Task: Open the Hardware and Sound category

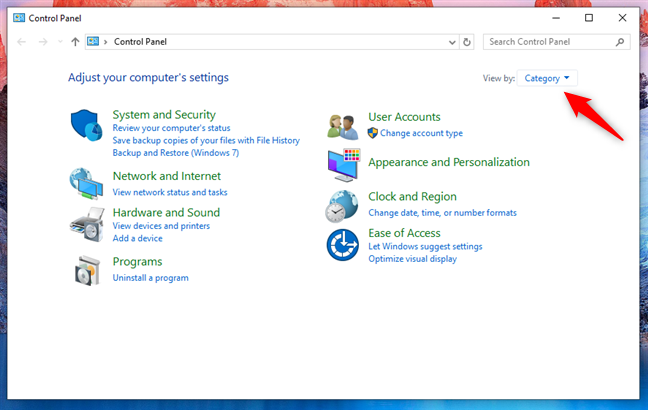Action: click(x=166, y=212)
